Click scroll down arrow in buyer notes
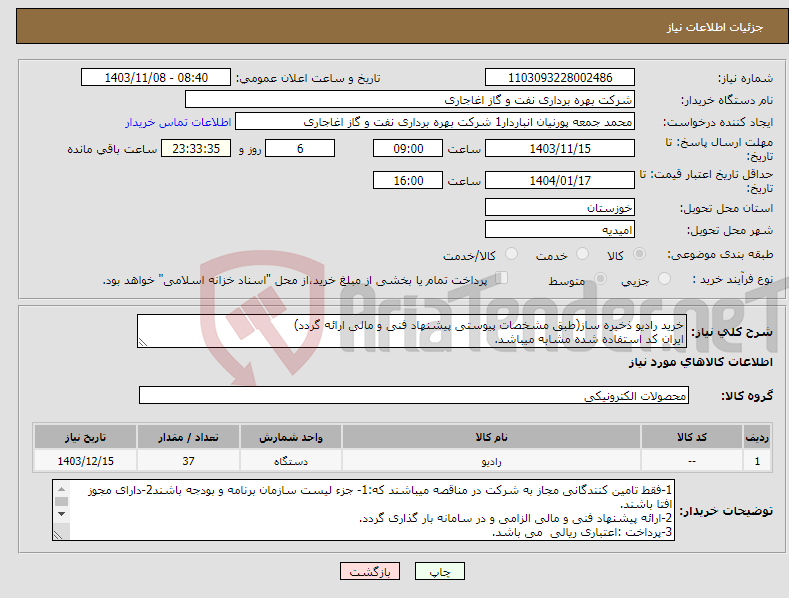The height and width of the screenshot is (598, 789). coord(61,514)
